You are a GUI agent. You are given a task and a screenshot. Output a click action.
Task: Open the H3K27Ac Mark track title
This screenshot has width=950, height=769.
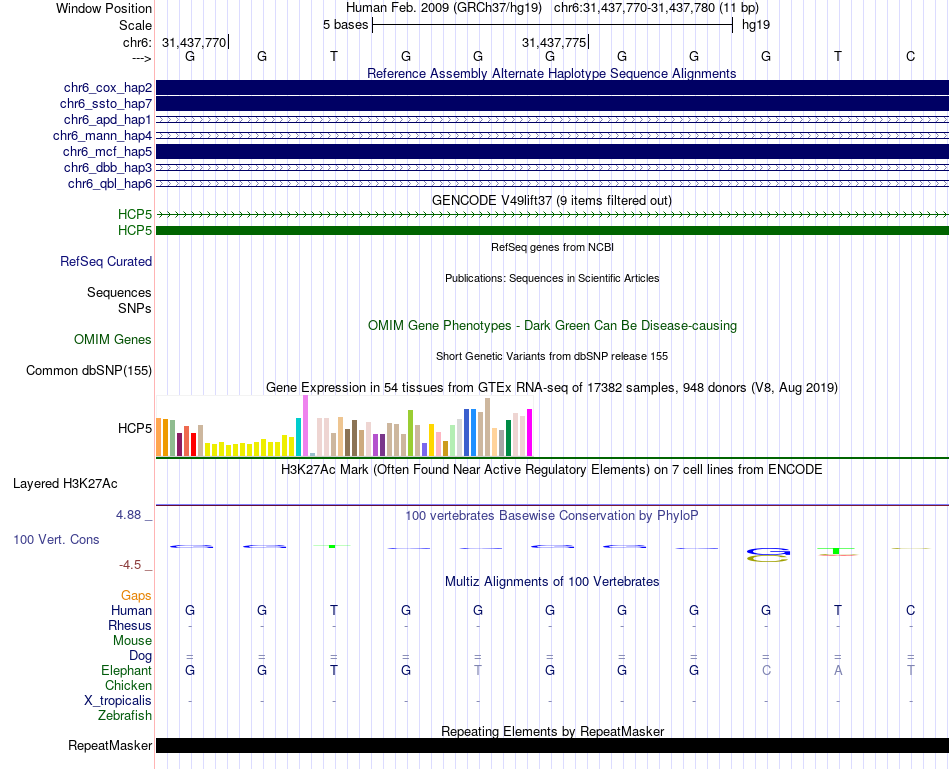(552, 470)
